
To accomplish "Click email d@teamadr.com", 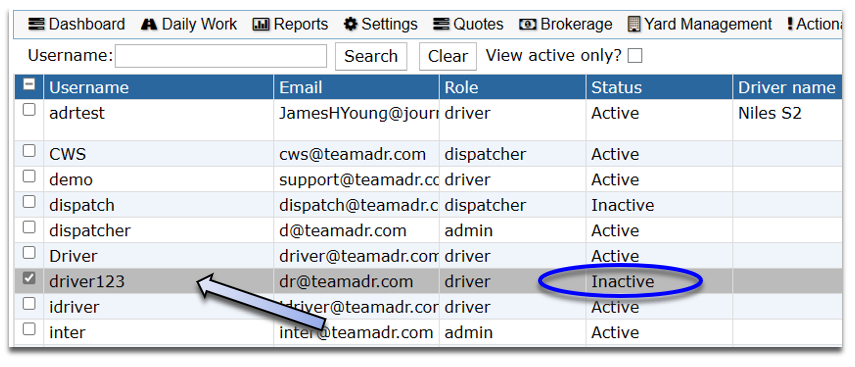I will (x=343, y=231).
